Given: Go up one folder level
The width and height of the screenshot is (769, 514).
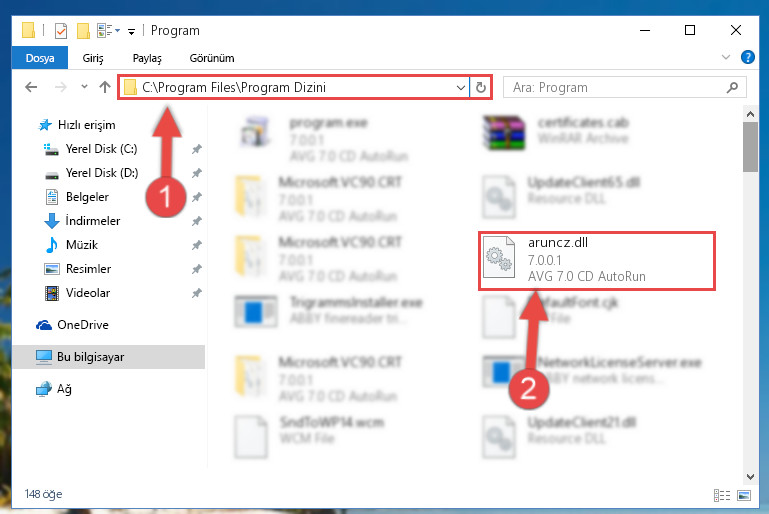Looking at the screenshot, I should click(104, 87).
